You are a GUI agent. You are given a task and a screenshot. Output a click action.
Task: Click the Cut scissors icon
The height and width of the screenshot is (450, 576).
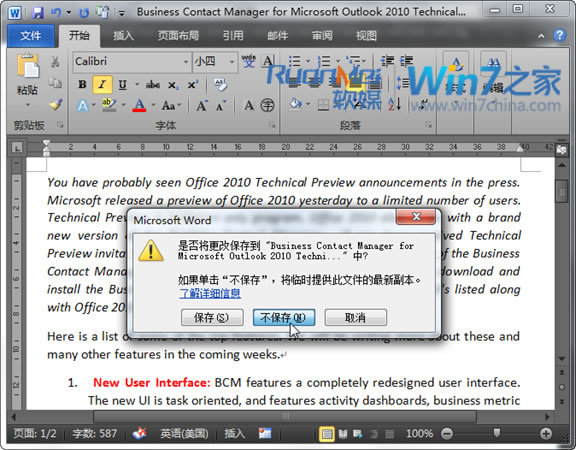(55, 62)
